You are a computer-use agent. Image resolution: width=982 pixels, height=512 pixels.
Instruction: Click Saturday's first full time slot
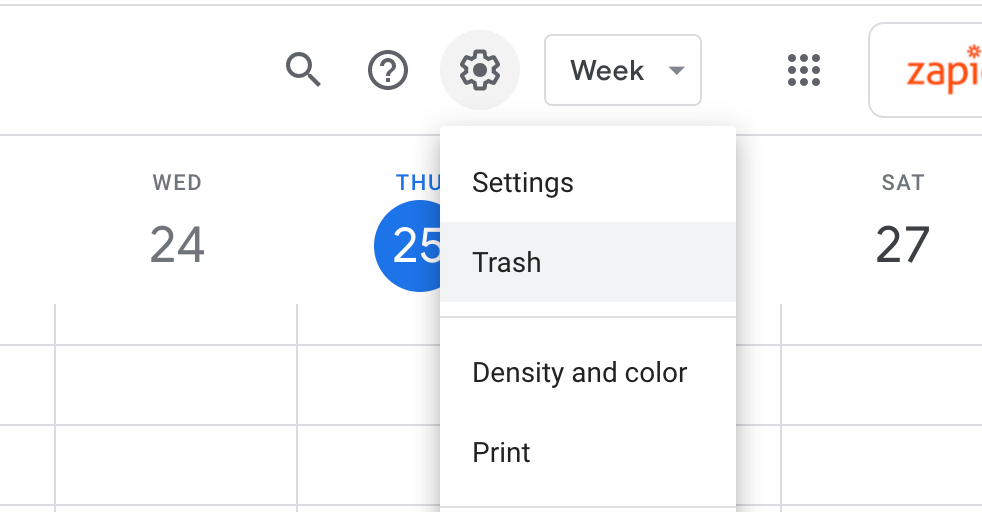click(x=881, y=385)
